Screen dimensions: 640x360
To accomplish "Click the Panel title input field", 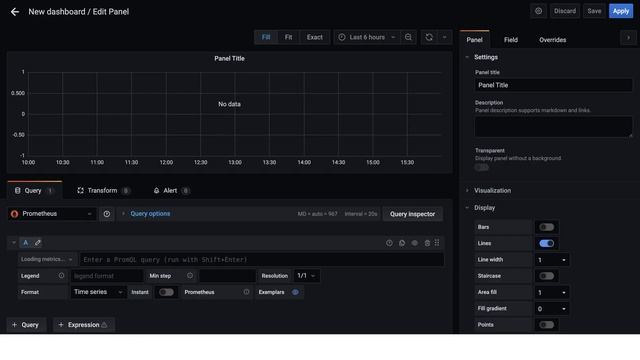I will pos(553,85).
